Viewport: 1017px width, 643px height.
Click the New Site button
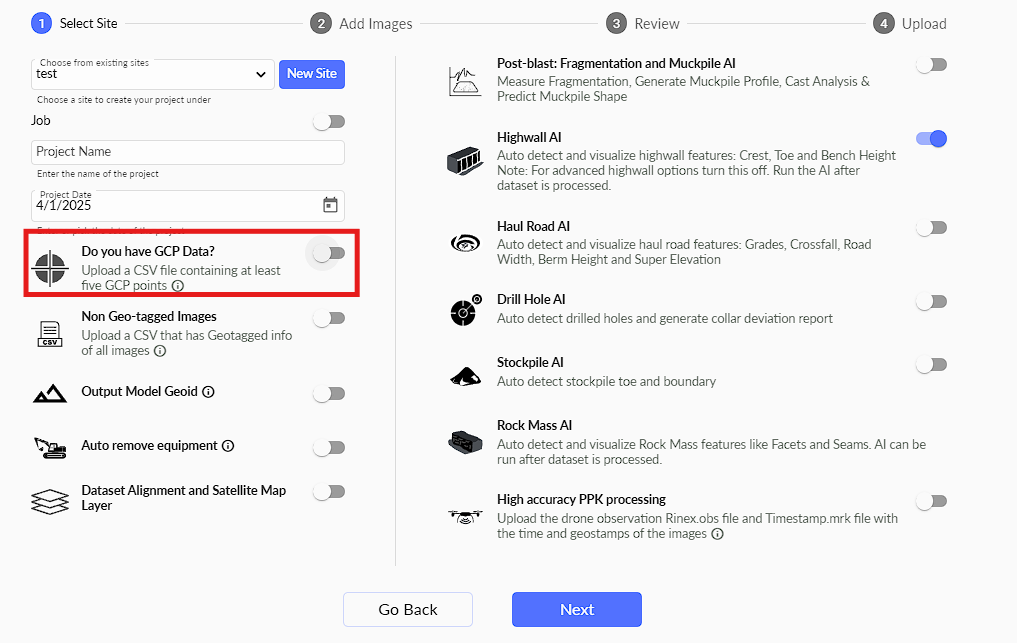pos(312,74)
